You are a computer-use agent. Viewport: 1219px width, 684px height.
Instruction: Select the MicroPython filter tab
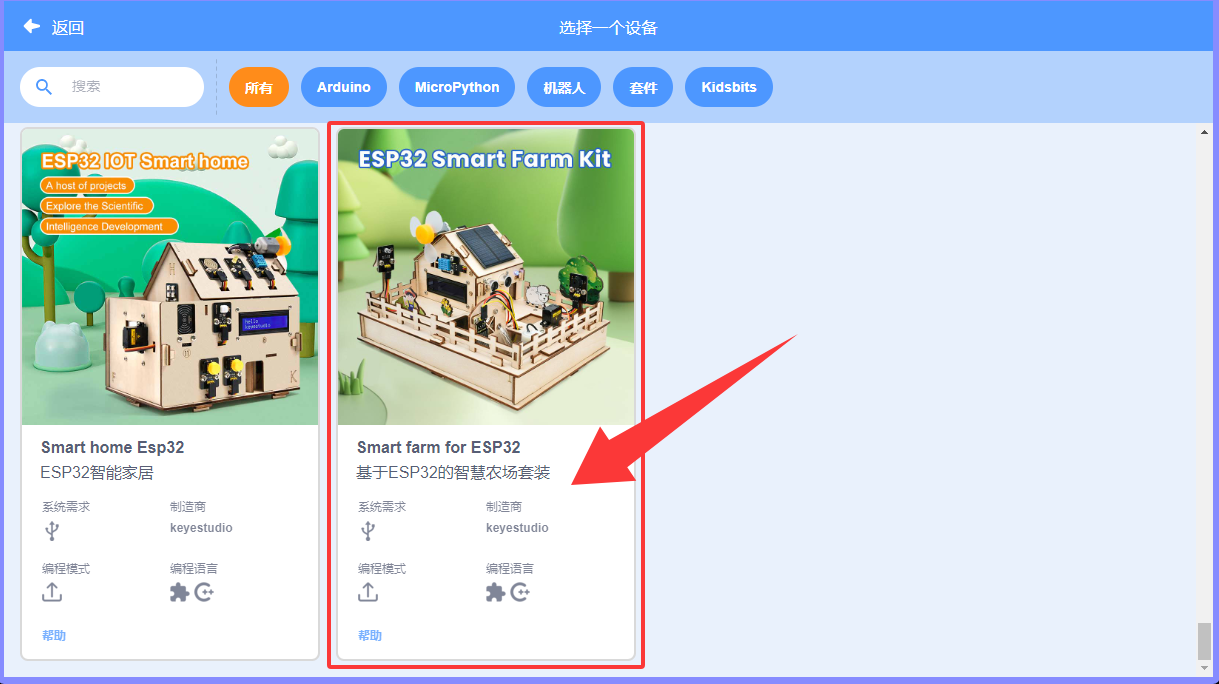[457, 87]
